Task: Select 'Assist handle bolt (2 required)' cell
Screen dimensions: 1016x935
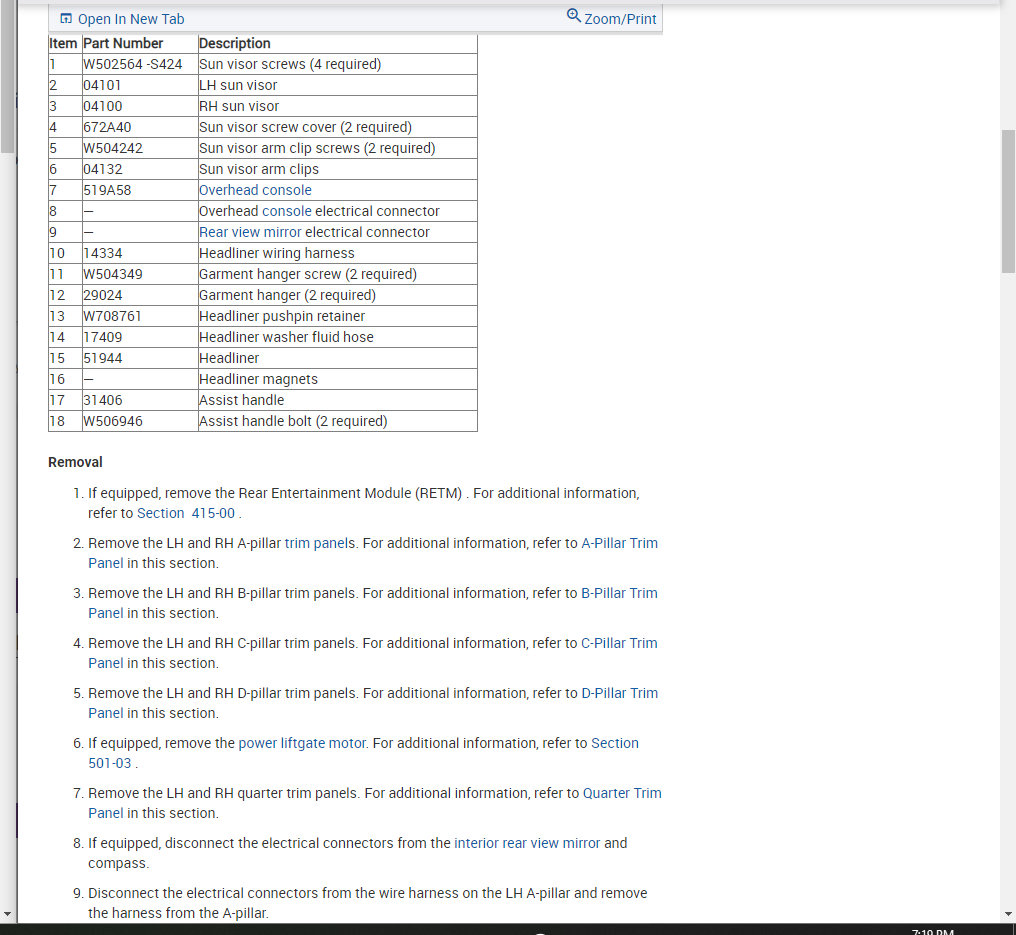Action: point(338,421)
